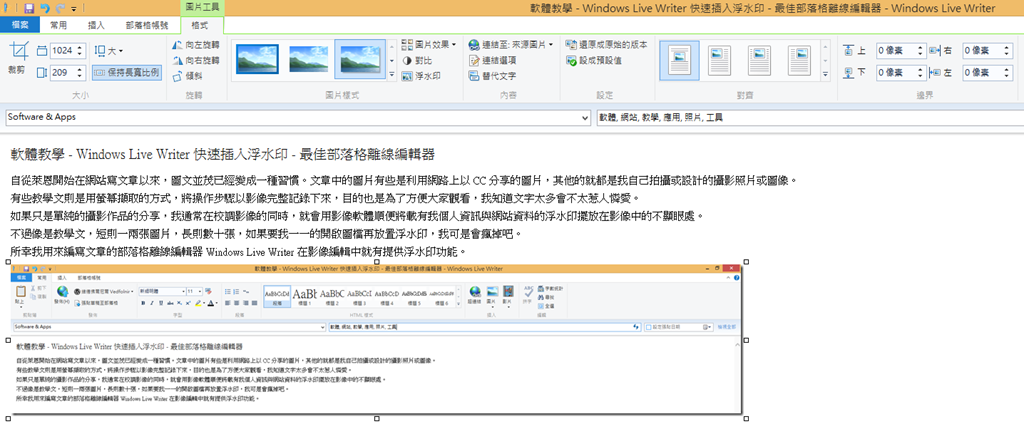The image size is (1024, 429).
Task: Select the embedded screenshot image in post
Action: click(376, 338)
